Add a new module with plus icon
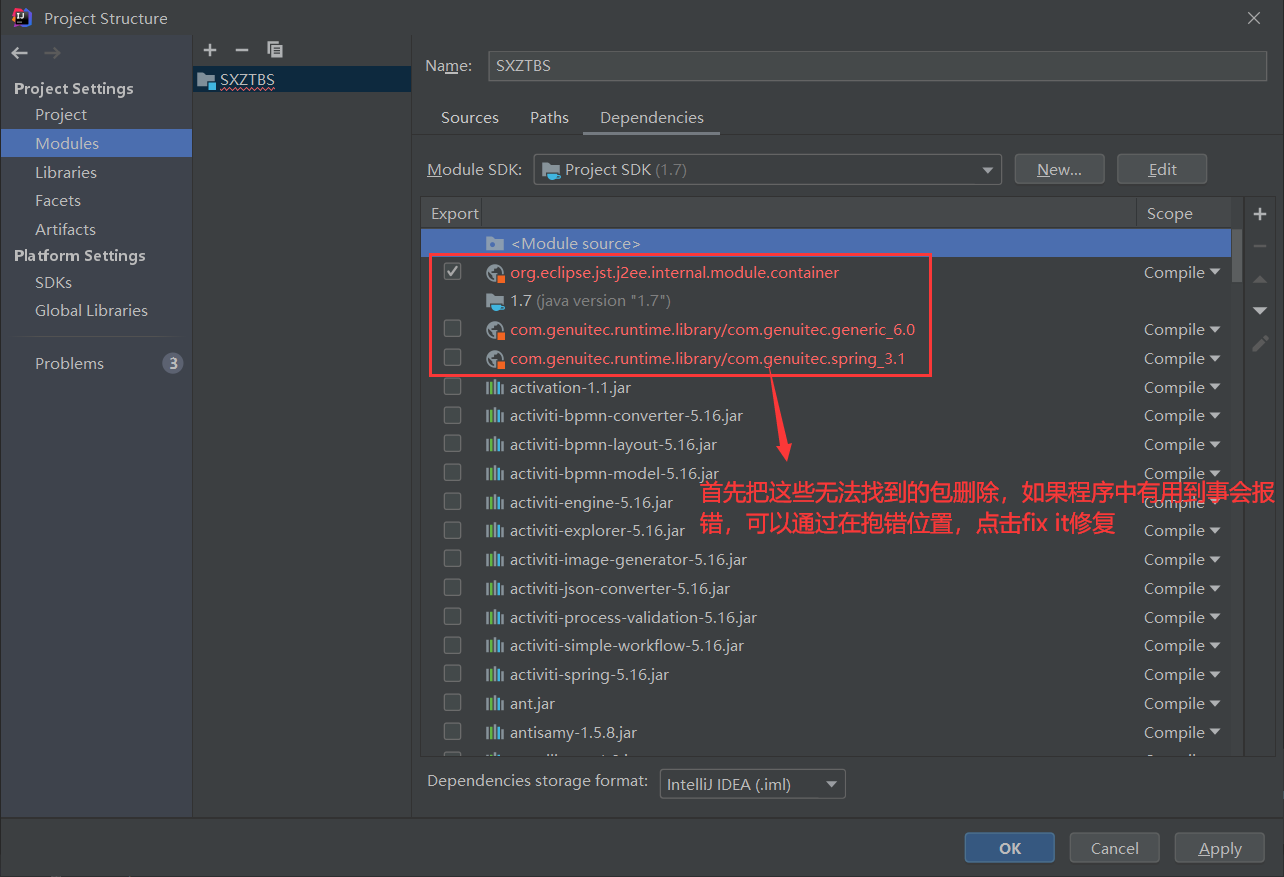 tap(210, 50)
